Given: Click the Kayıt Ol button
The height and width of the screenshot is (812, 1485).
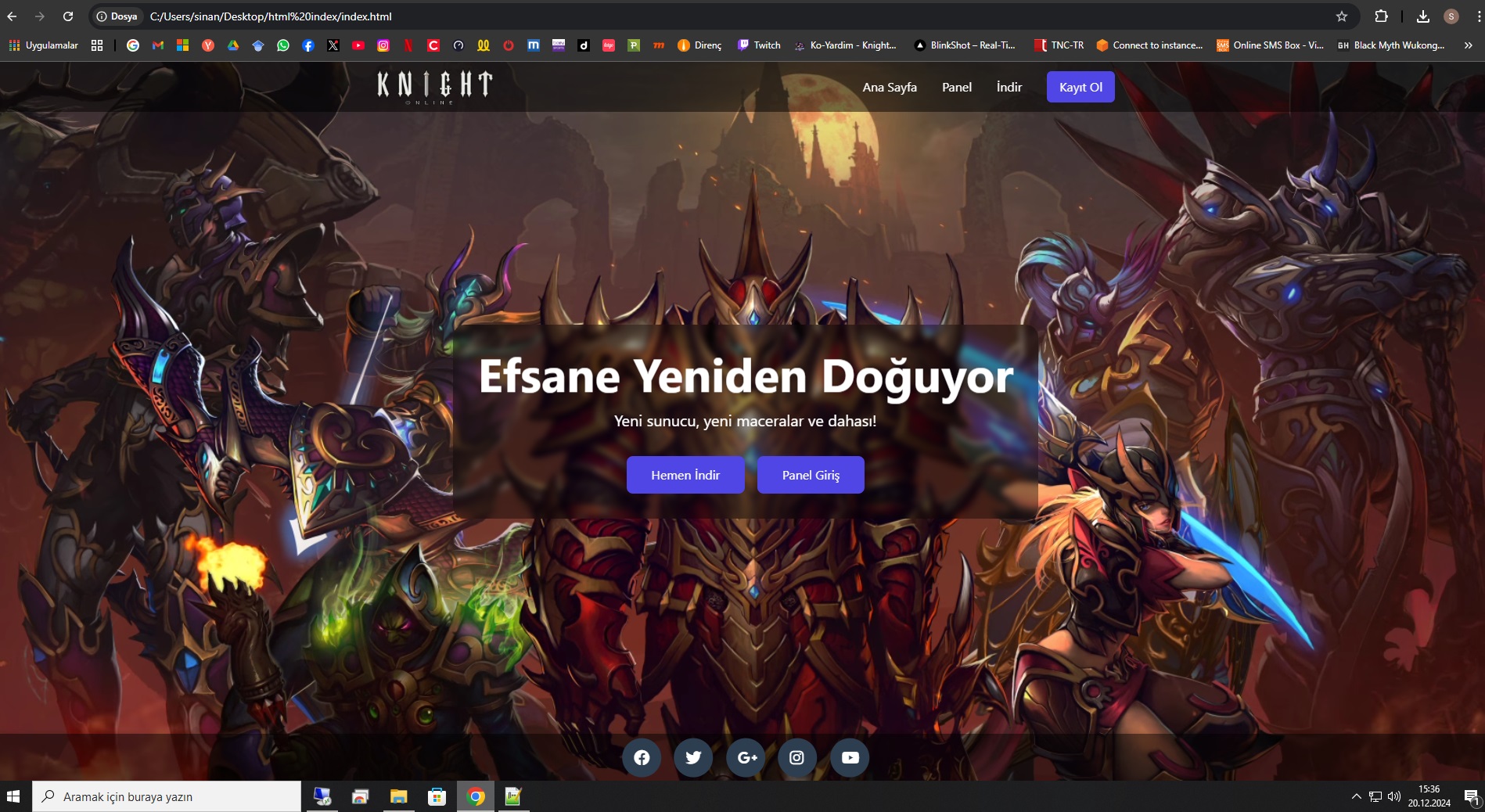Looking at the screenshot, I should tap(1080, 87).
